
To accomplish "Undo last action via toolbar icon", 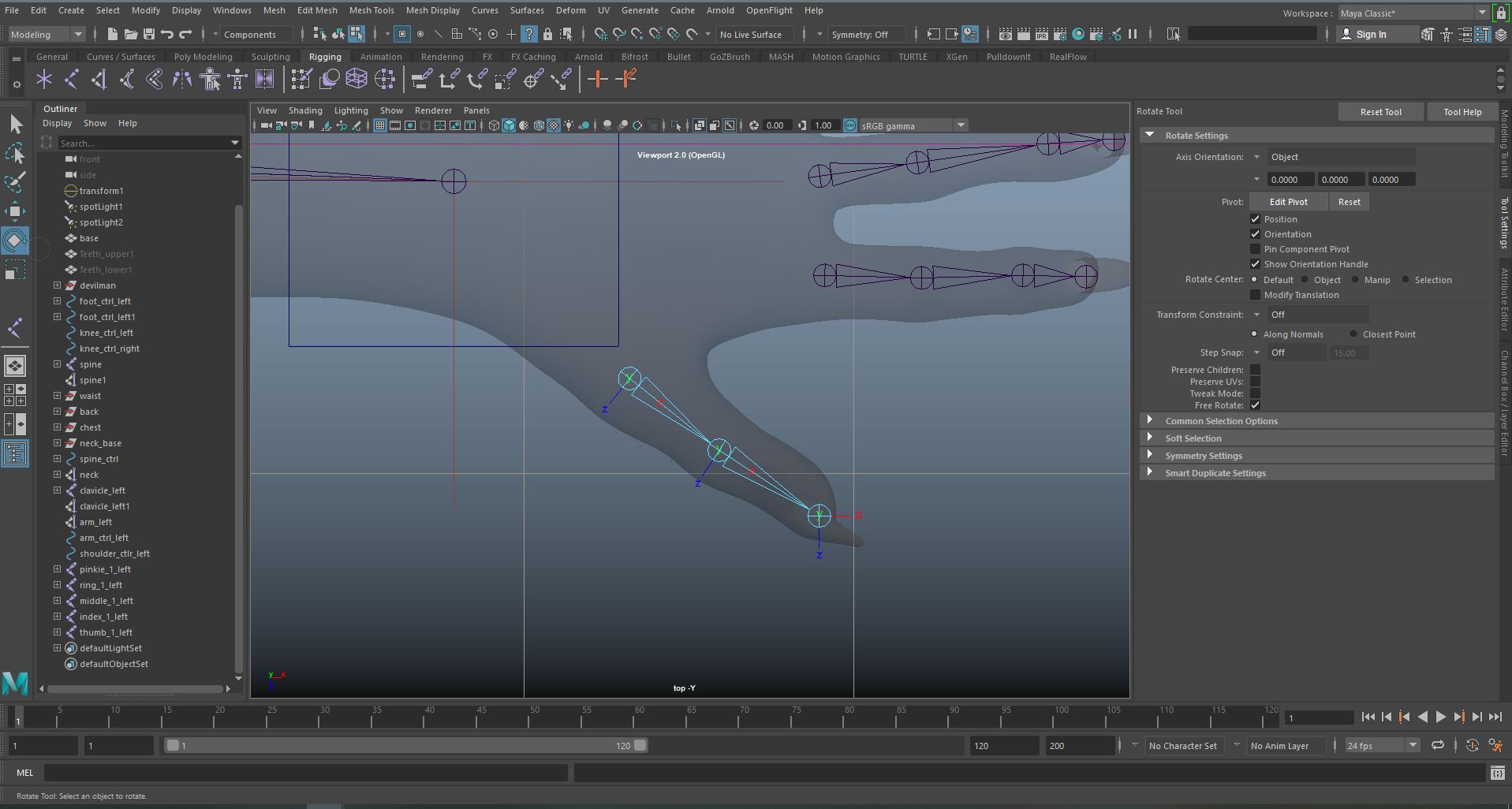I will point(167,34).
